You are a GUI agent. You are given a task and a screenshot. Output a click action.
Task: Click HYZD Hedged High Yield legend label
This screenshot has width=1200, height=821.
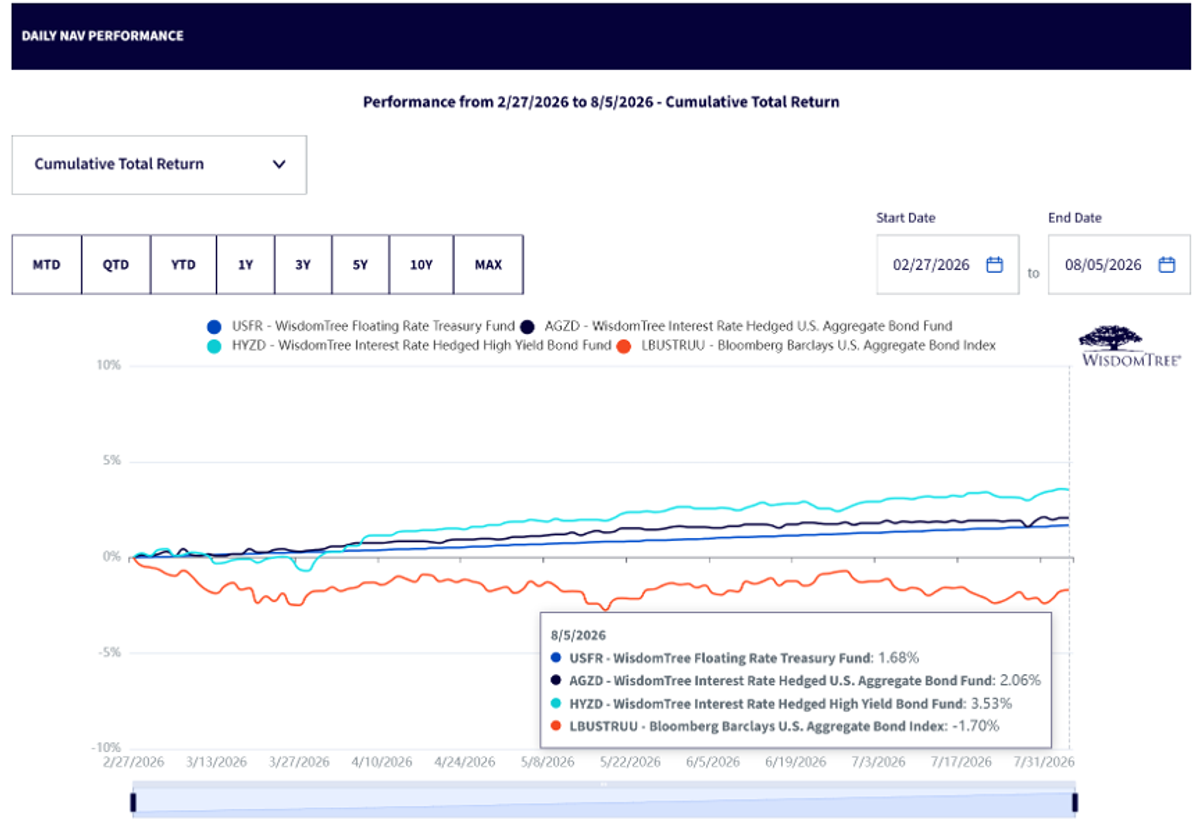click(420, 345)
